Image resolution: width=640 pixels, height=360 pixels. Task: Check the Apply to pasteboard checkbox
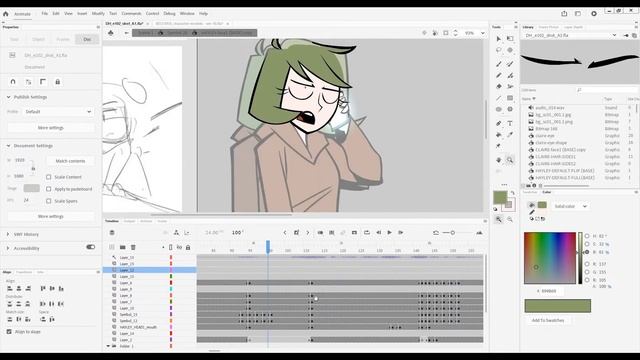[49, 189]
